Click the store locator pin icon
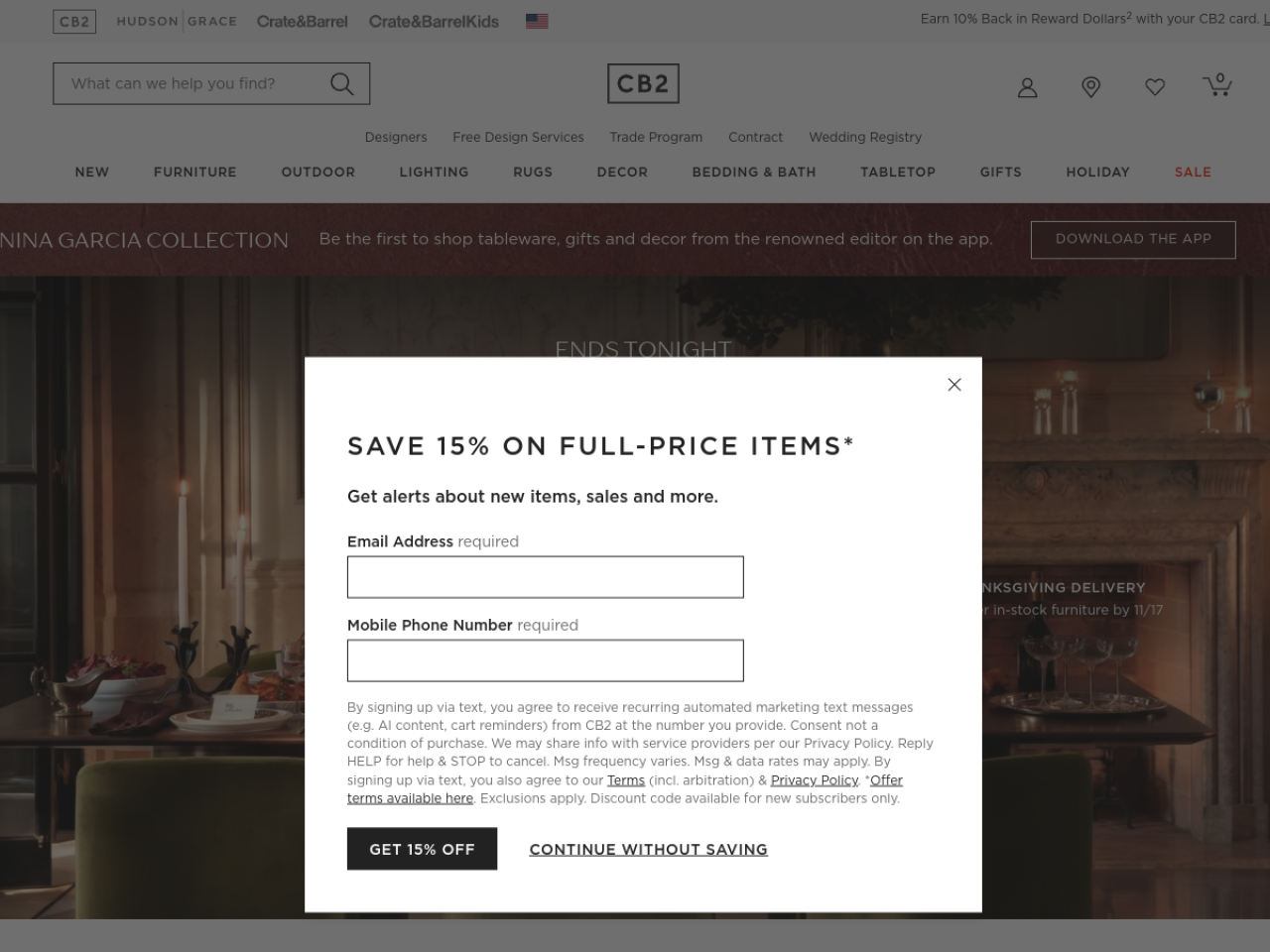Image resolution: width=1270 pixels, height=952 pixels. pos(1090,87)
